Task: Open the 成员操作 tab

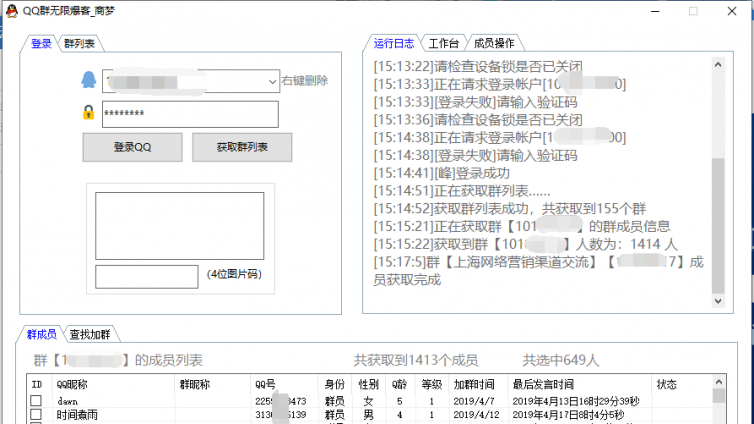Action: coord(494,43)
